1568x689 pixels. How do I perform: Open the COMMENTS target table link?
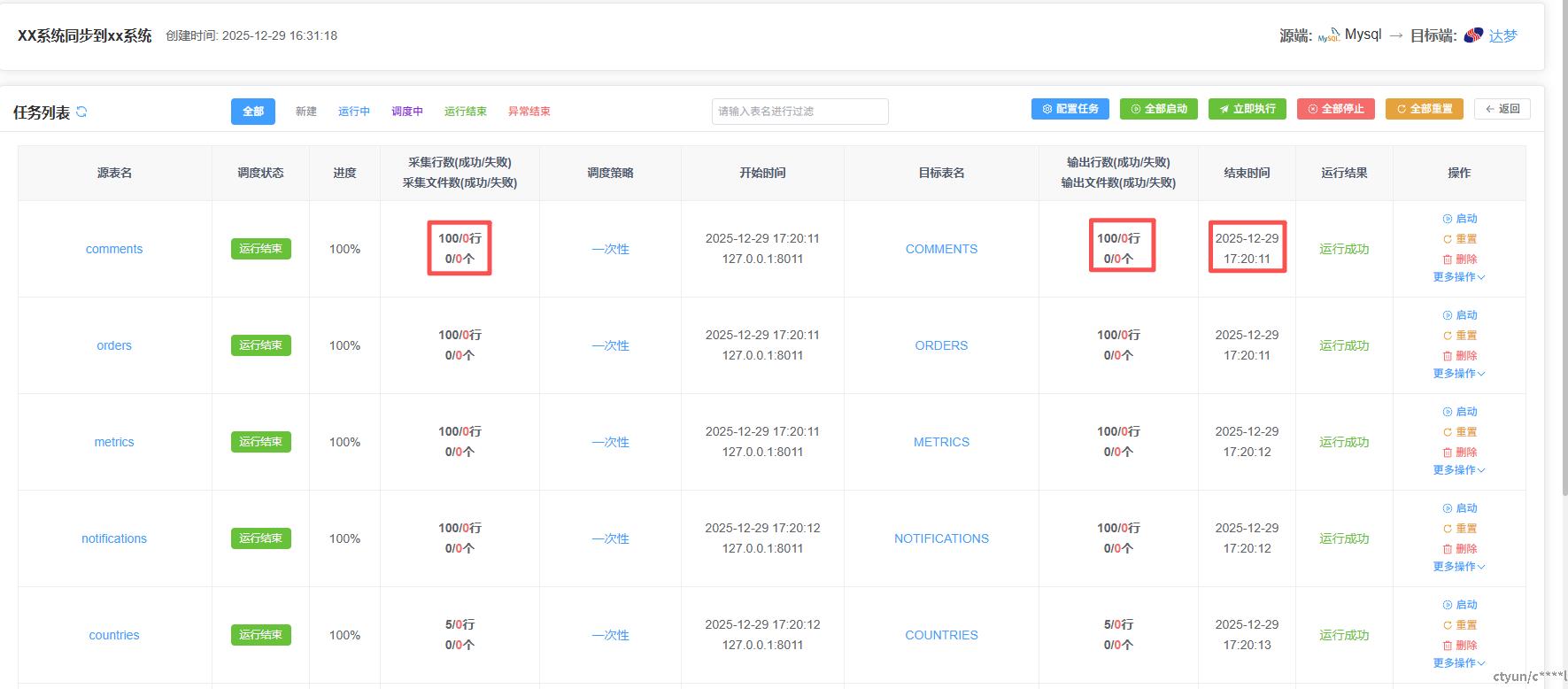[941, 250]
